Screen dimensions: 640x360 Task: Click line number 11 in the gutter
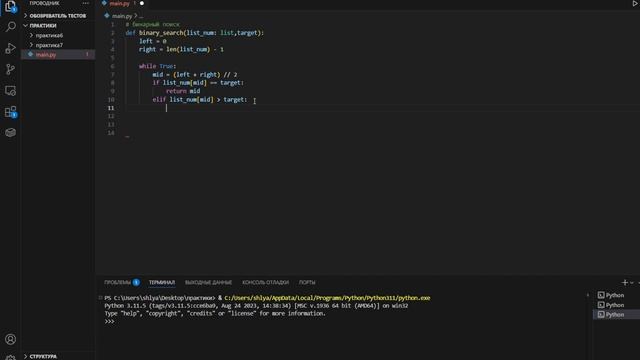(x=111, y=108)
